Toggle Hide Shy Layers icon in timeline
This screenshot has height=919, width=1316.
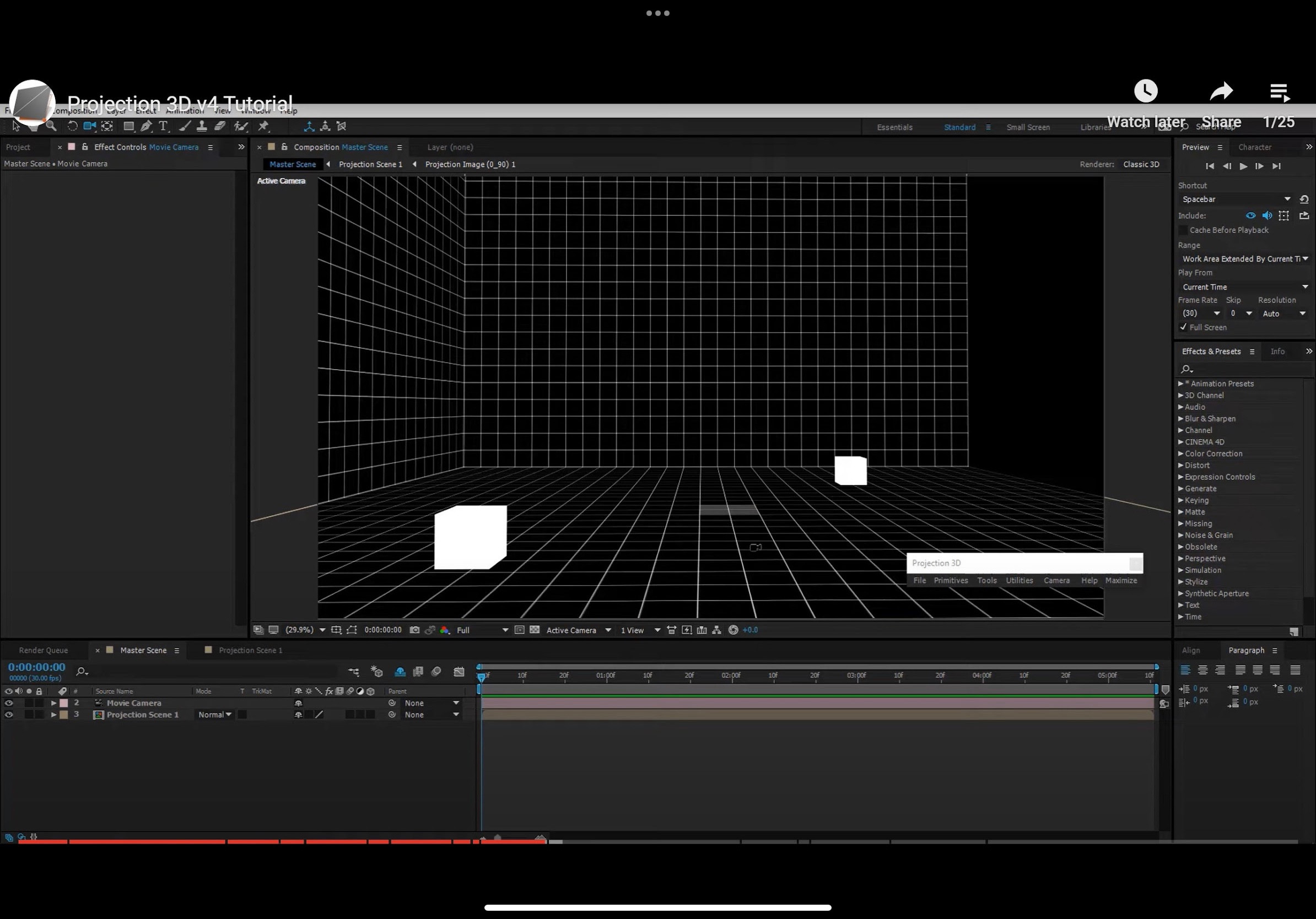[x=400, y=672]
